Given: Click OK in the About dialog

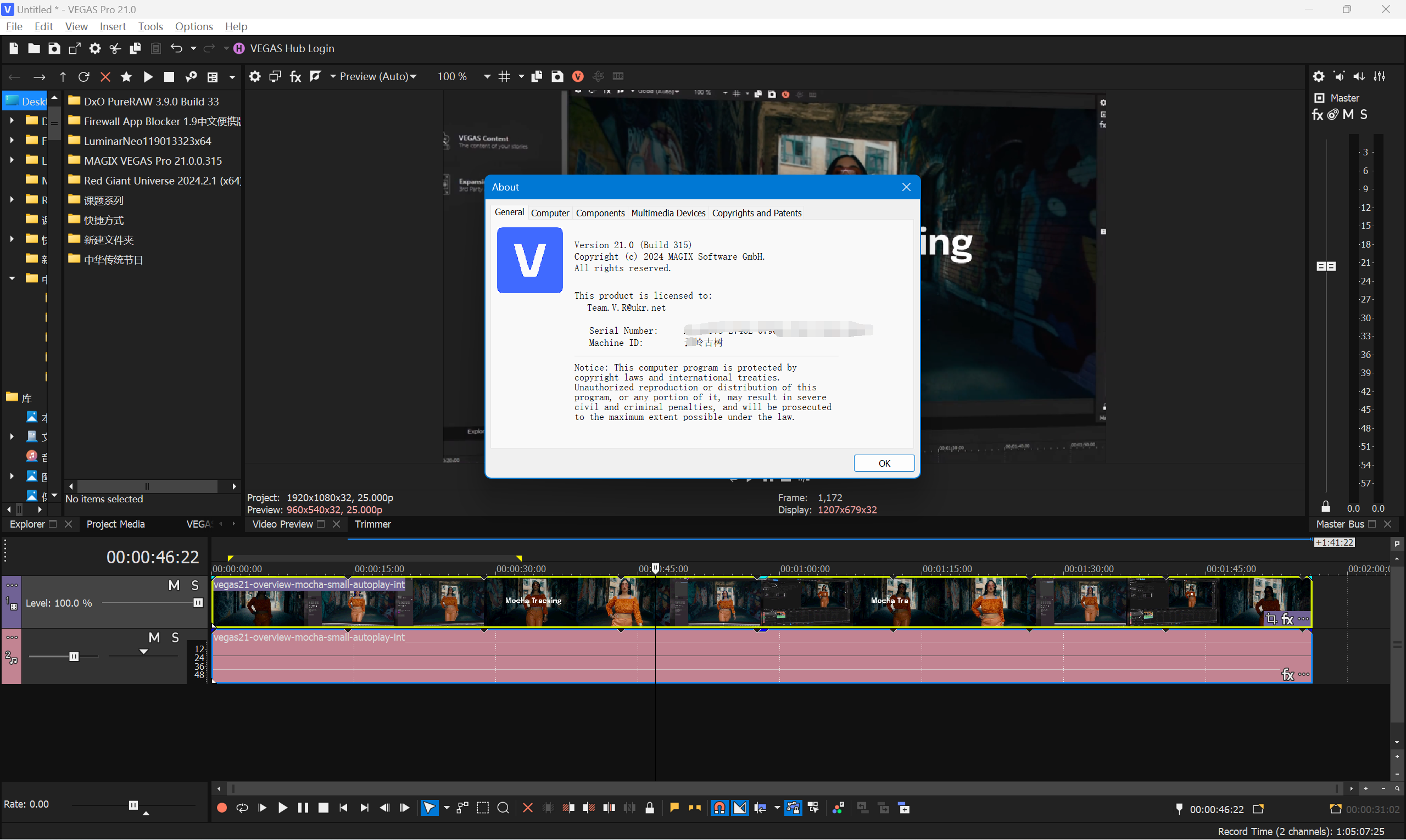Looking at the screenshot, I should point(883,463).
